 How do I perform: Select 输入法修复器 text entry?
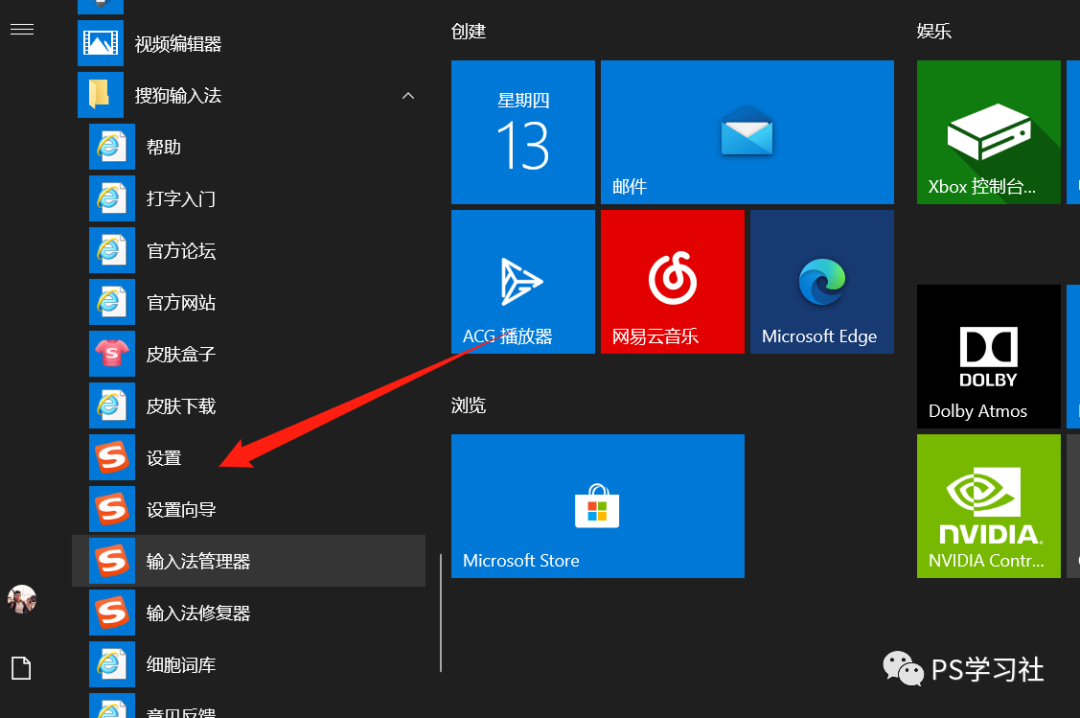(x=198, y=613)
